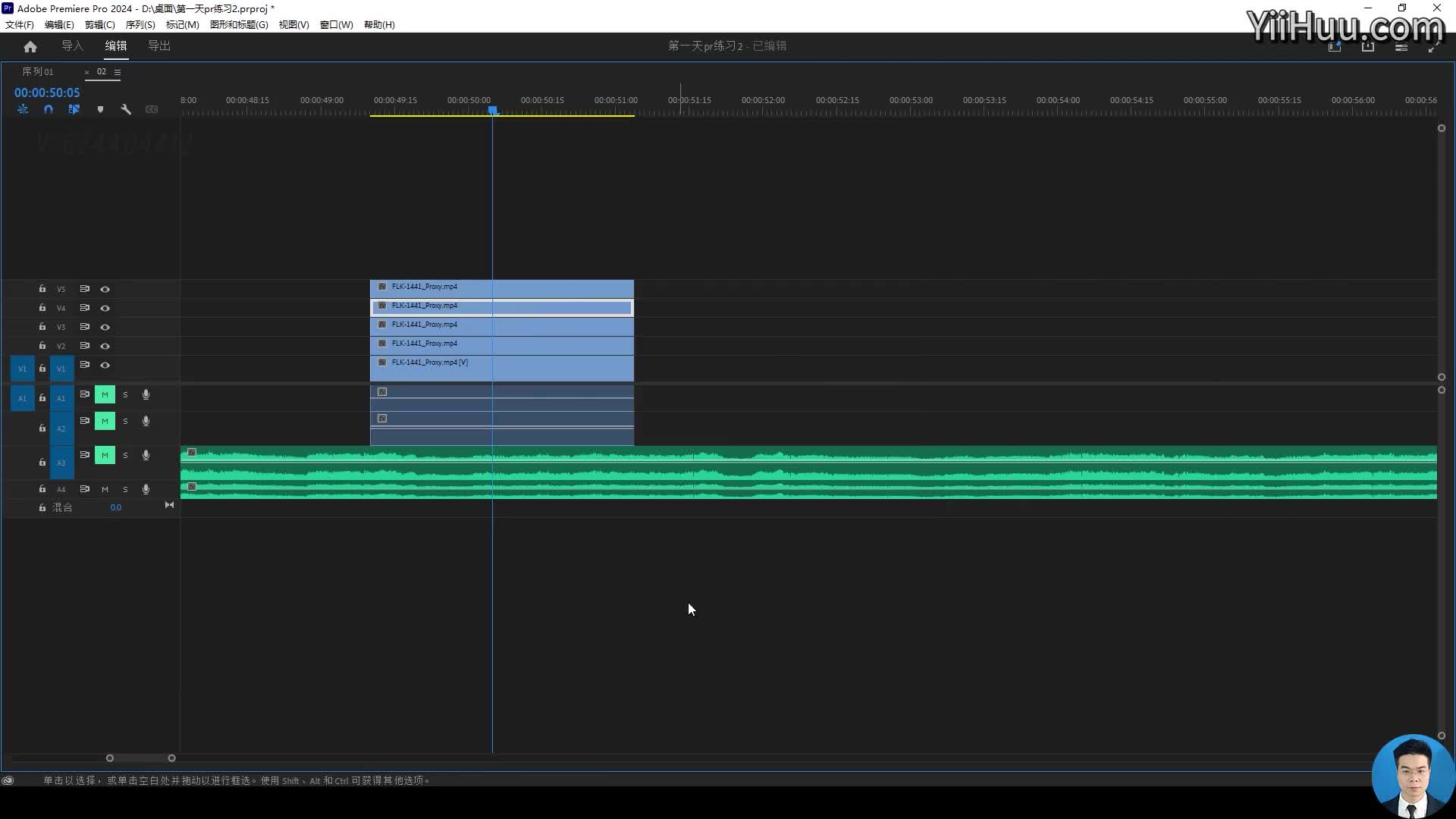Hide track V3 output eye
The height and width of the screenshot is (819, 1456).
pos(105,327)
